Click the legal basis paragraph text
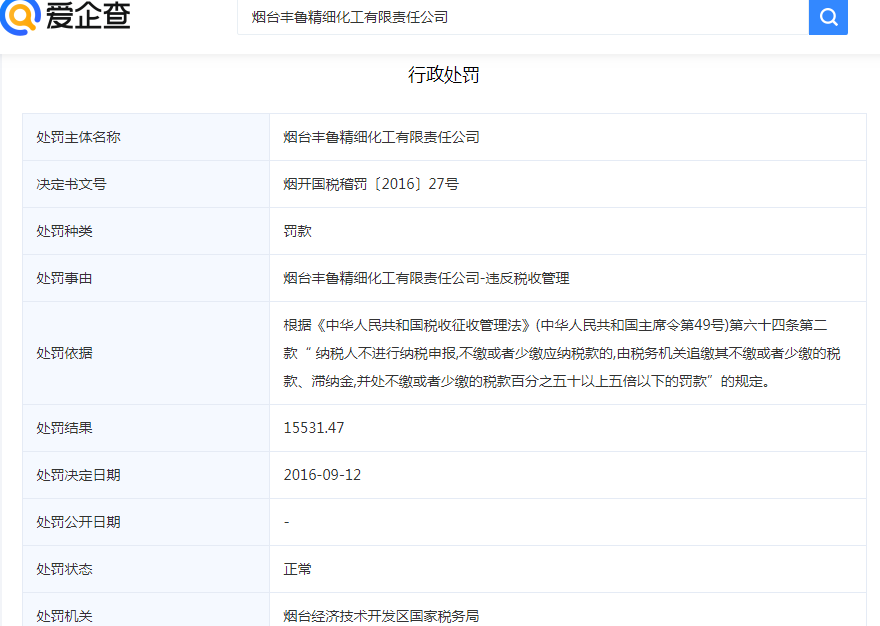This screenshot has width=880, height=626. coord(562,353)
